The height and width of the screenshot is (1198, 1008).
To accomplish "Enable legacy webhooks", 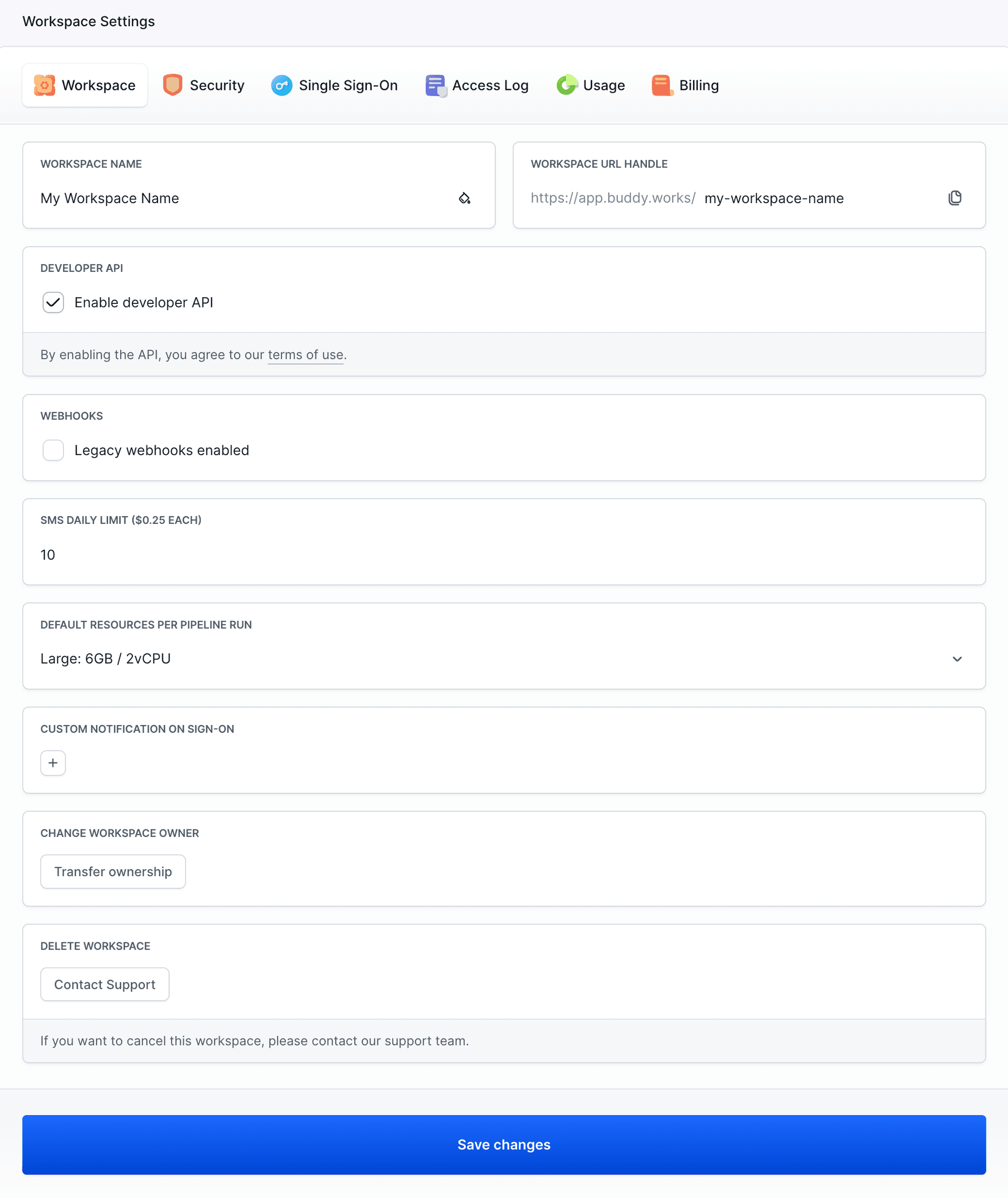I will (52, 450).
